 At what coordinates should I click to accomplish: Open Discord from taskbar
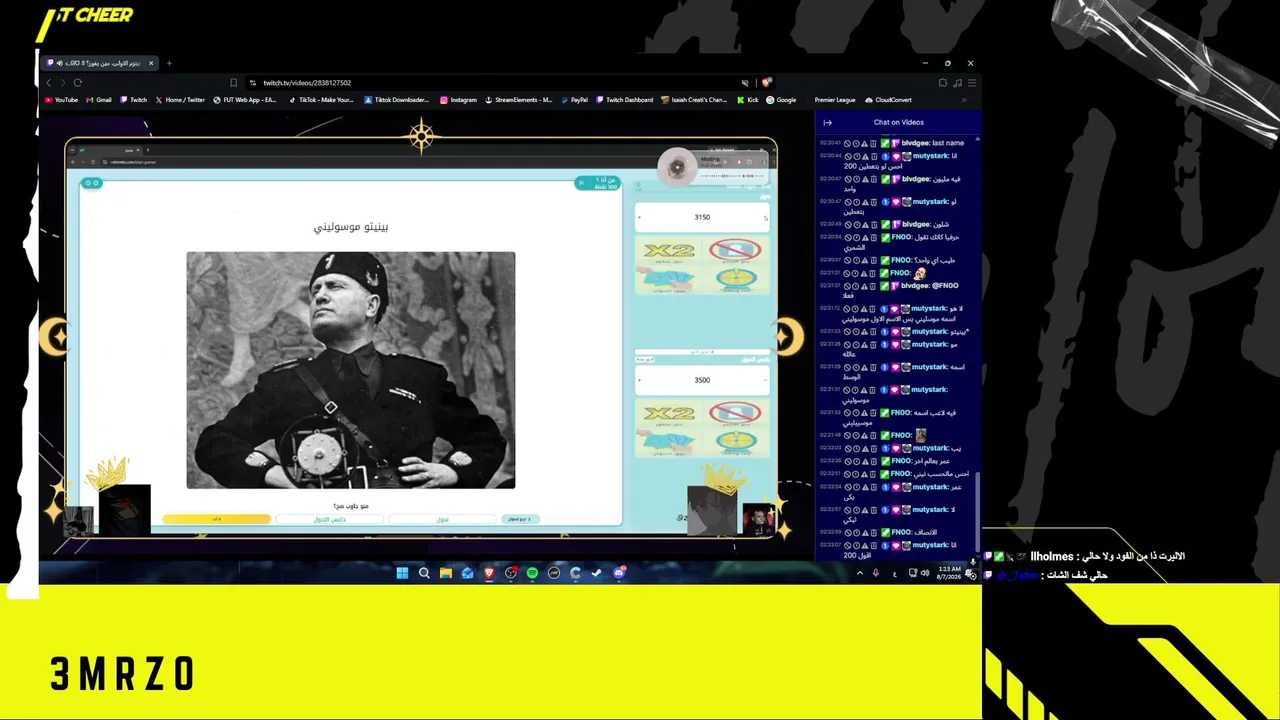(619, 573)
